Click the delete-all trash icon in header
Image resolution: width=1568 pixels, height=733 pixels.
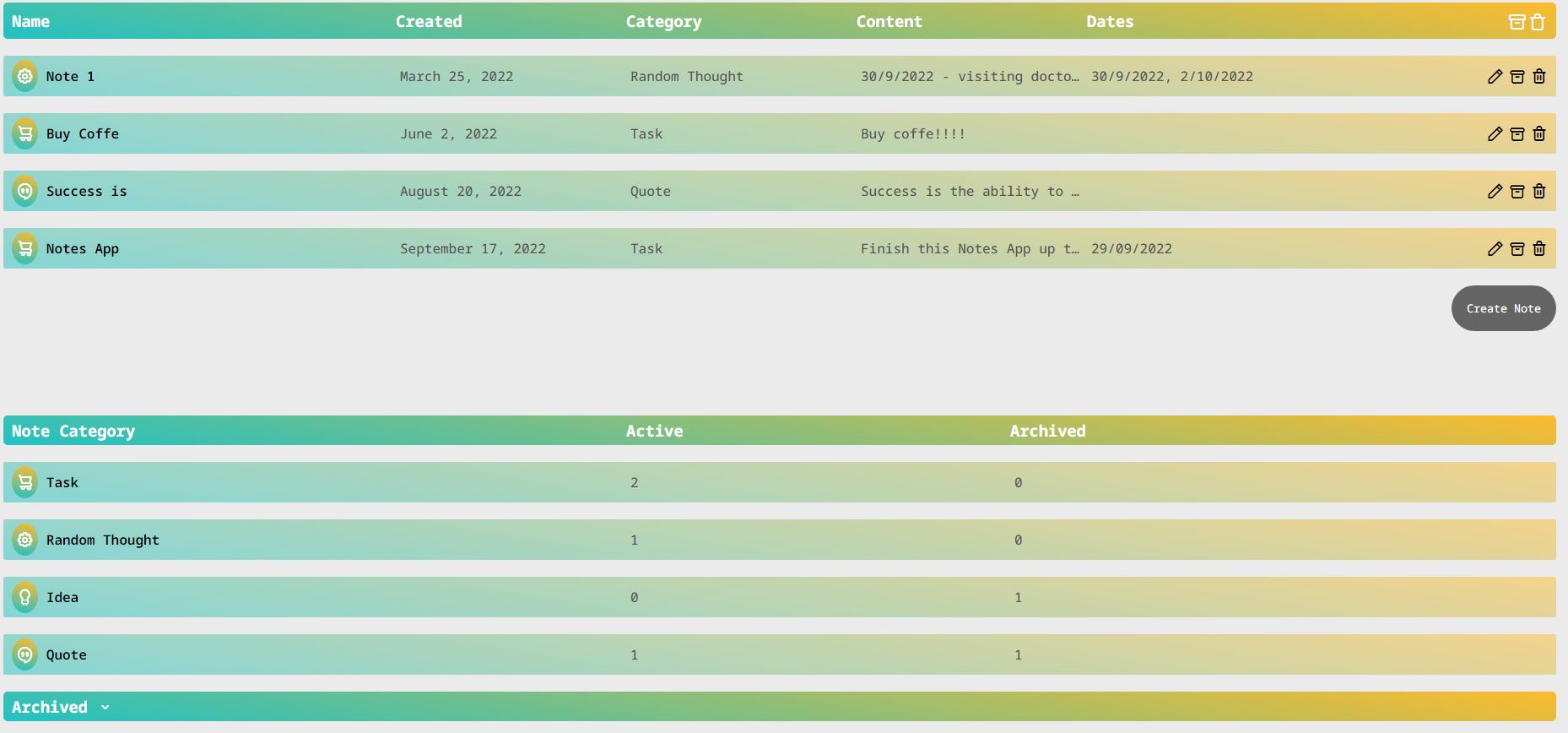point(1538,22)
